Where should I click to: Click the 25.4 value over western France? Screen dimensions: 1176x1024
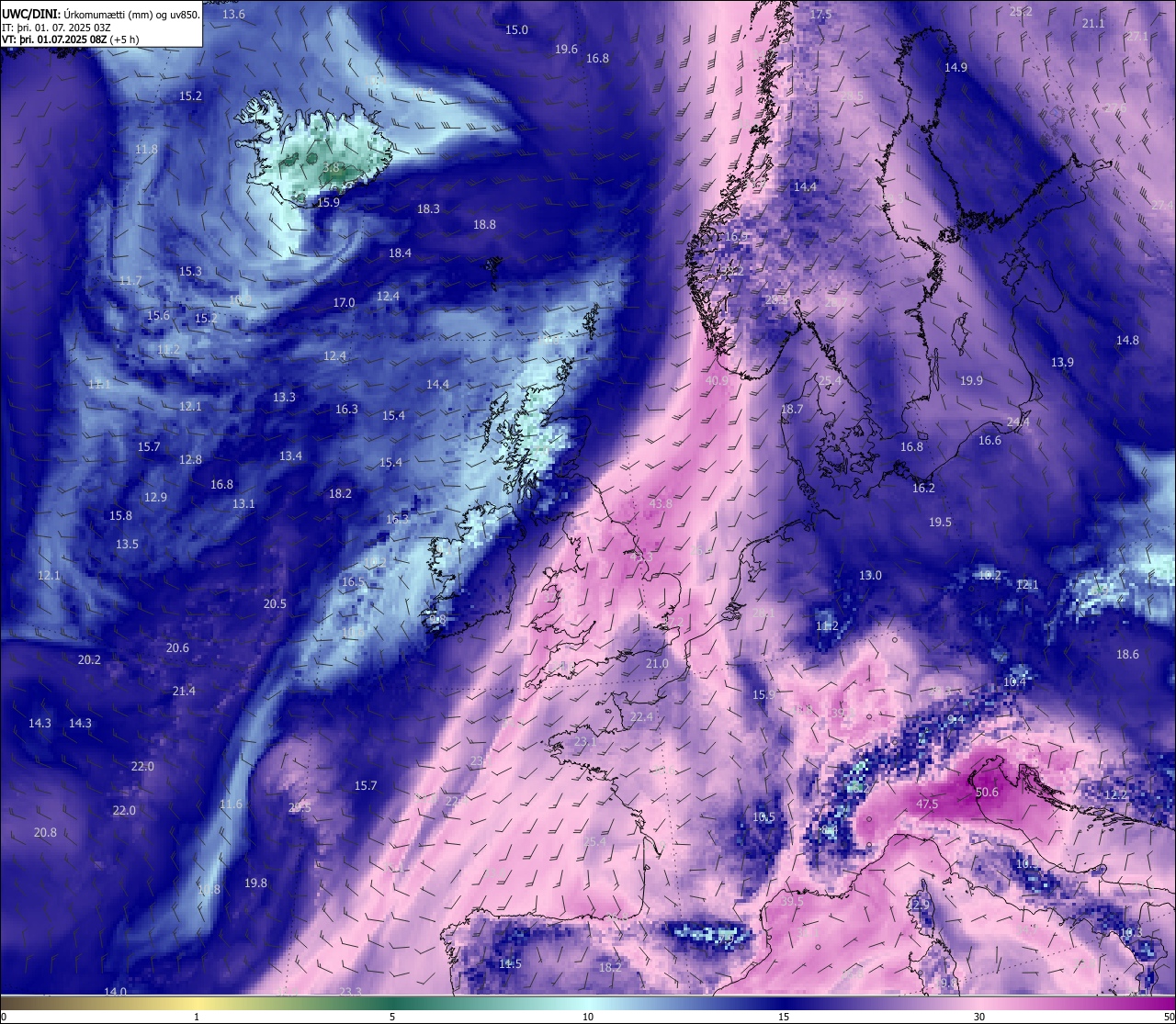tap(594, 840)
